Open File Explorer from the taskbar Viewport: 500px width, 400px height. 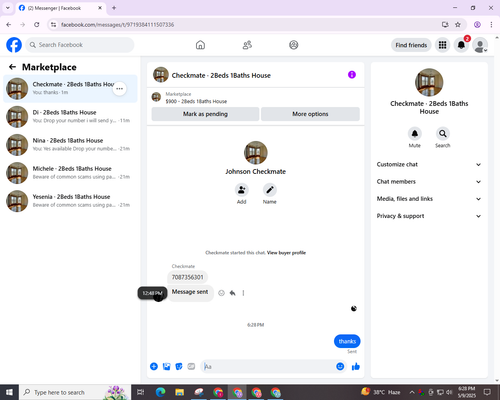(x=180, y=392)
